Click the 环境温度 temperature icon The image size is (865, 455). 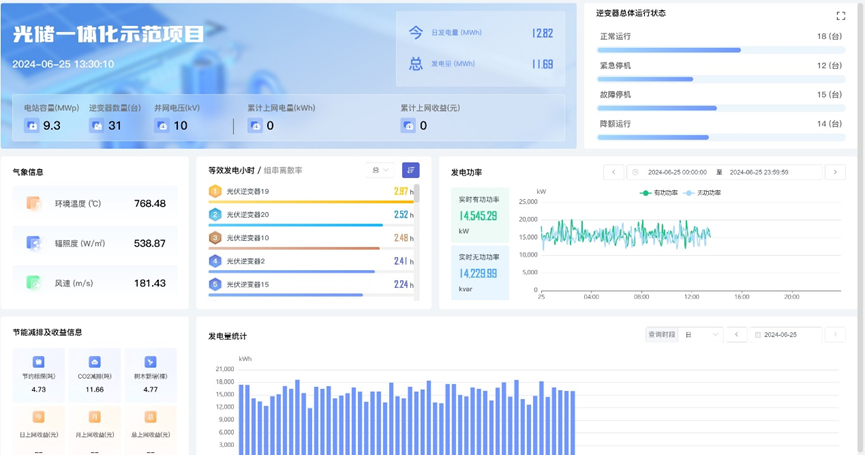point(33,203)
